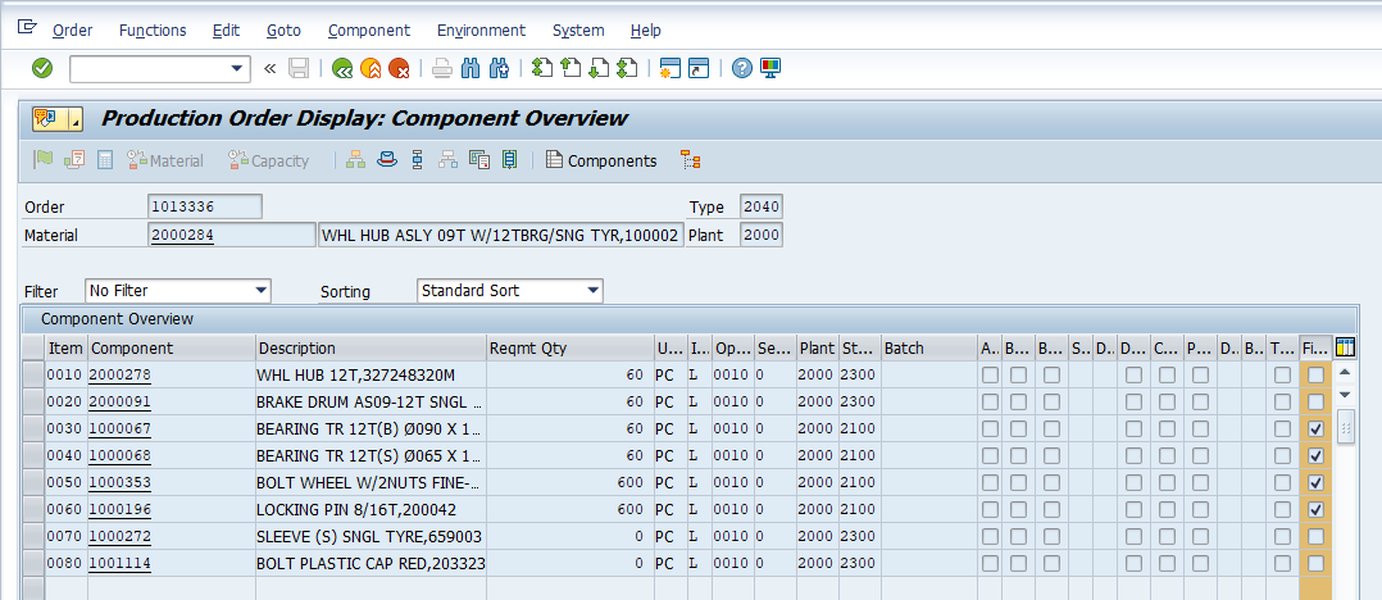Click the Print icon

click(x=440, y=68)
